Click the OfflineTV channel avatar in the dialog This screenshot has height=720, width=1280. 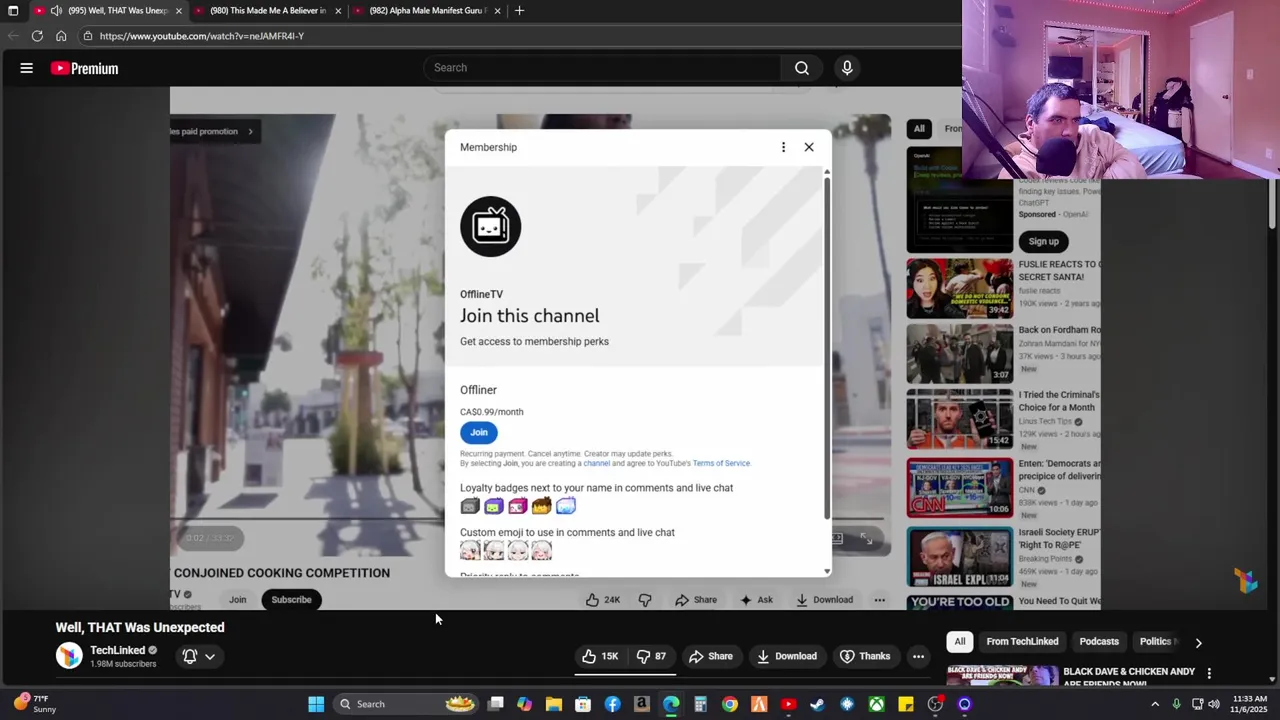coord(490,227)
